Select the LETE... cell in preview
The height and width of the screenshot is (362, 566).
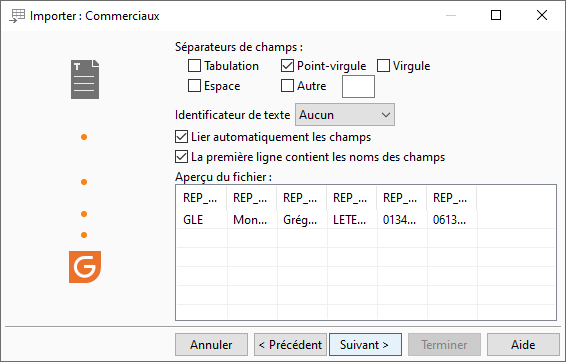coord(352,219)
